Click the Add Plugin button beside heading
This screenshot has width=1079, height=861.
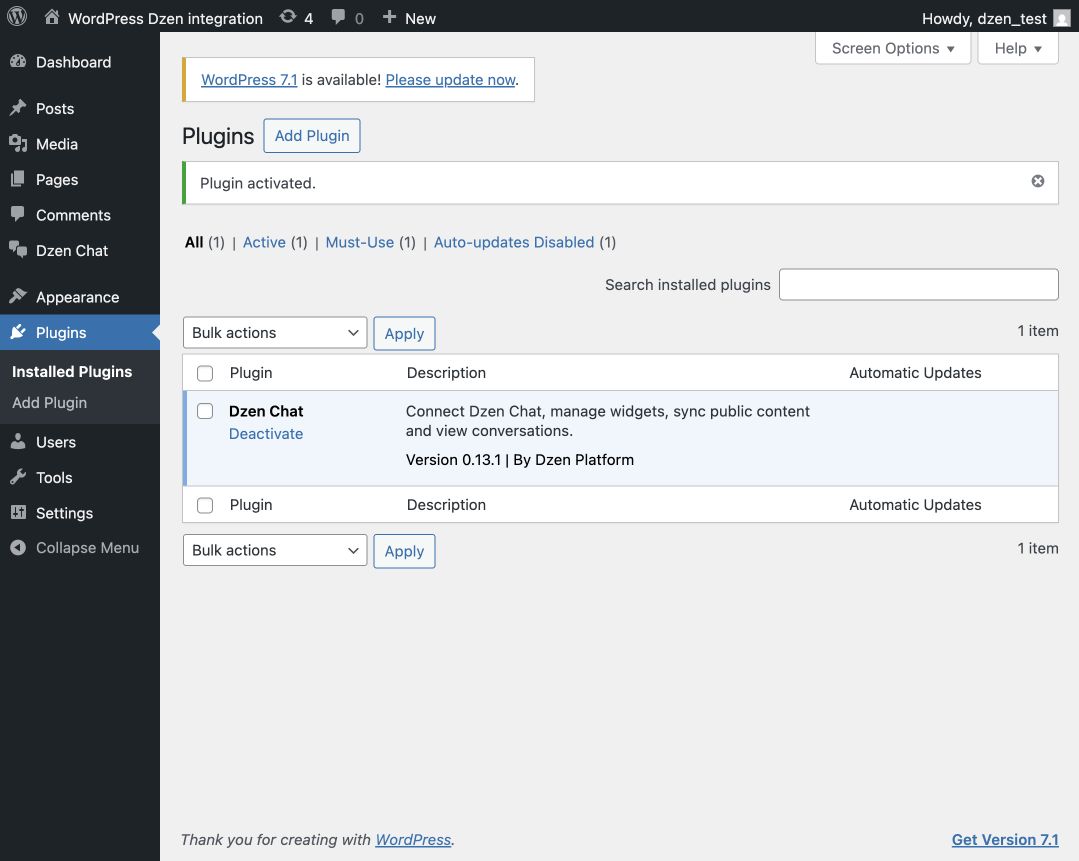pyautogui.click(x=312, y=136)
